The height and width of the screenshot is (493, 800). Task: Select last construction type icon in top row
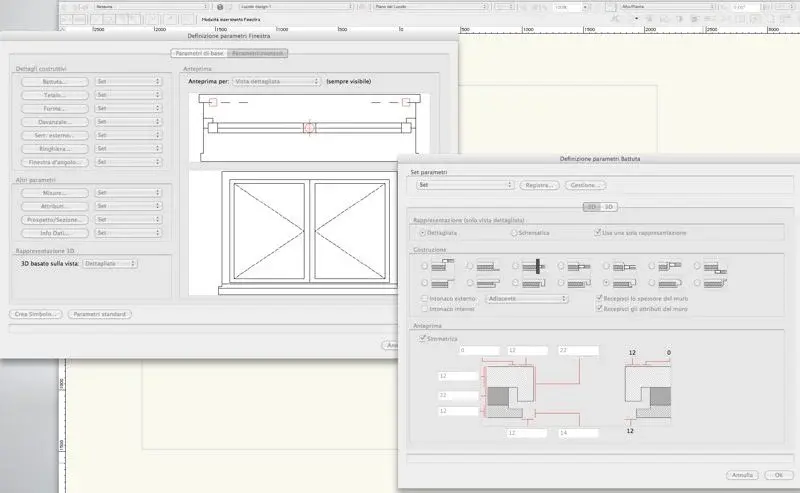point(712,266)
